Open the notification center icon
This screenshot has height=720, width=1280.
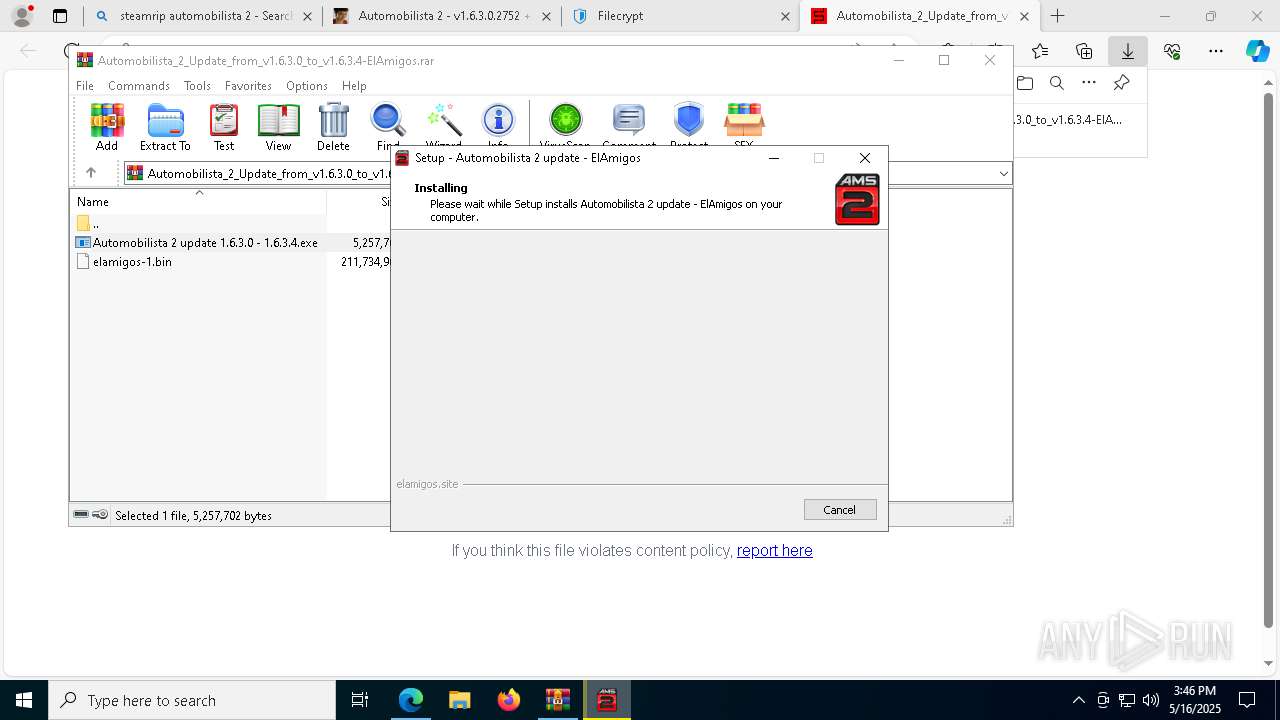tap(1247, 700)
